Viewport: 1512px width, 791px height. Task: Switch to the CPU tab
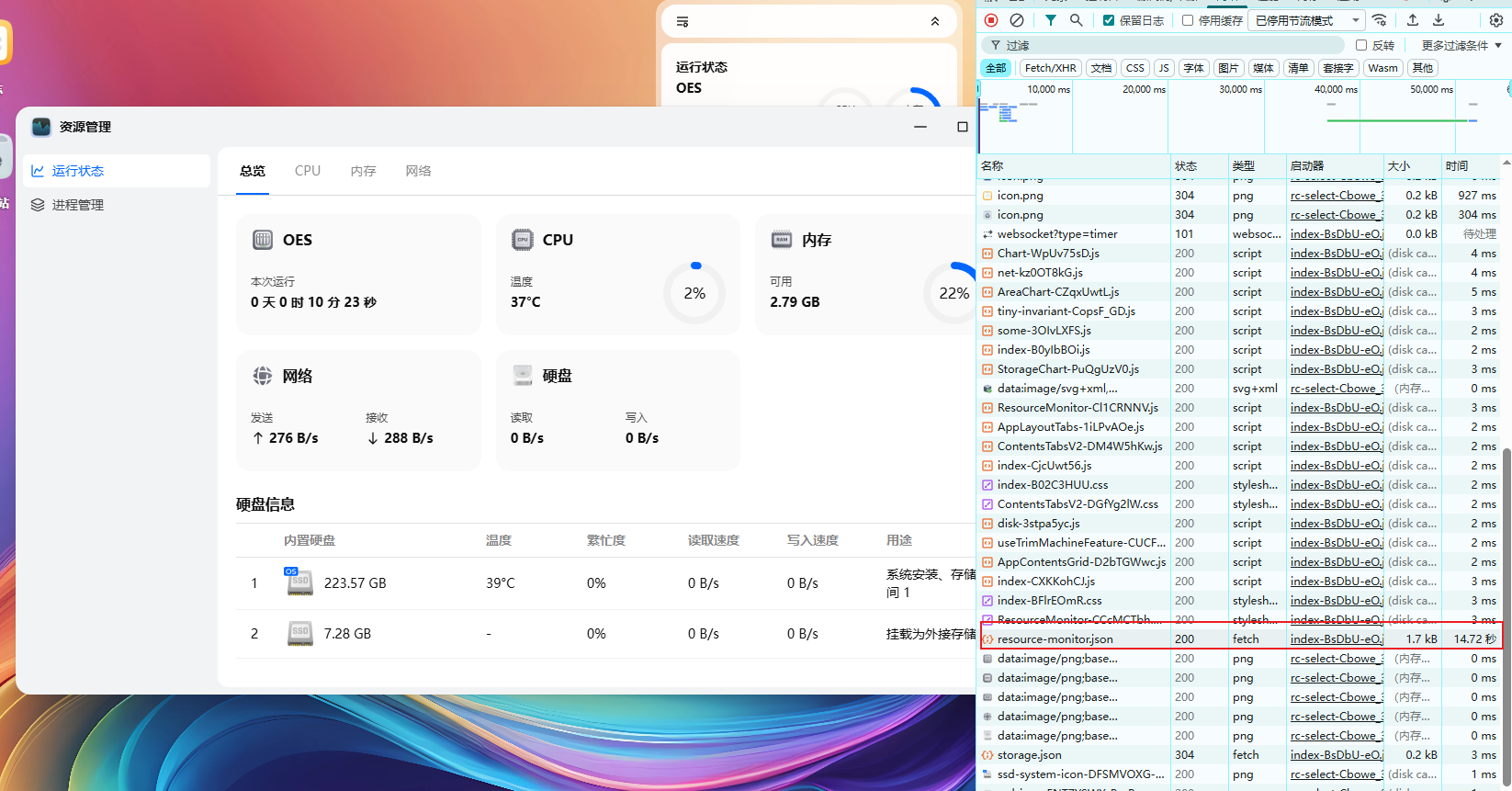coord(308,171)
